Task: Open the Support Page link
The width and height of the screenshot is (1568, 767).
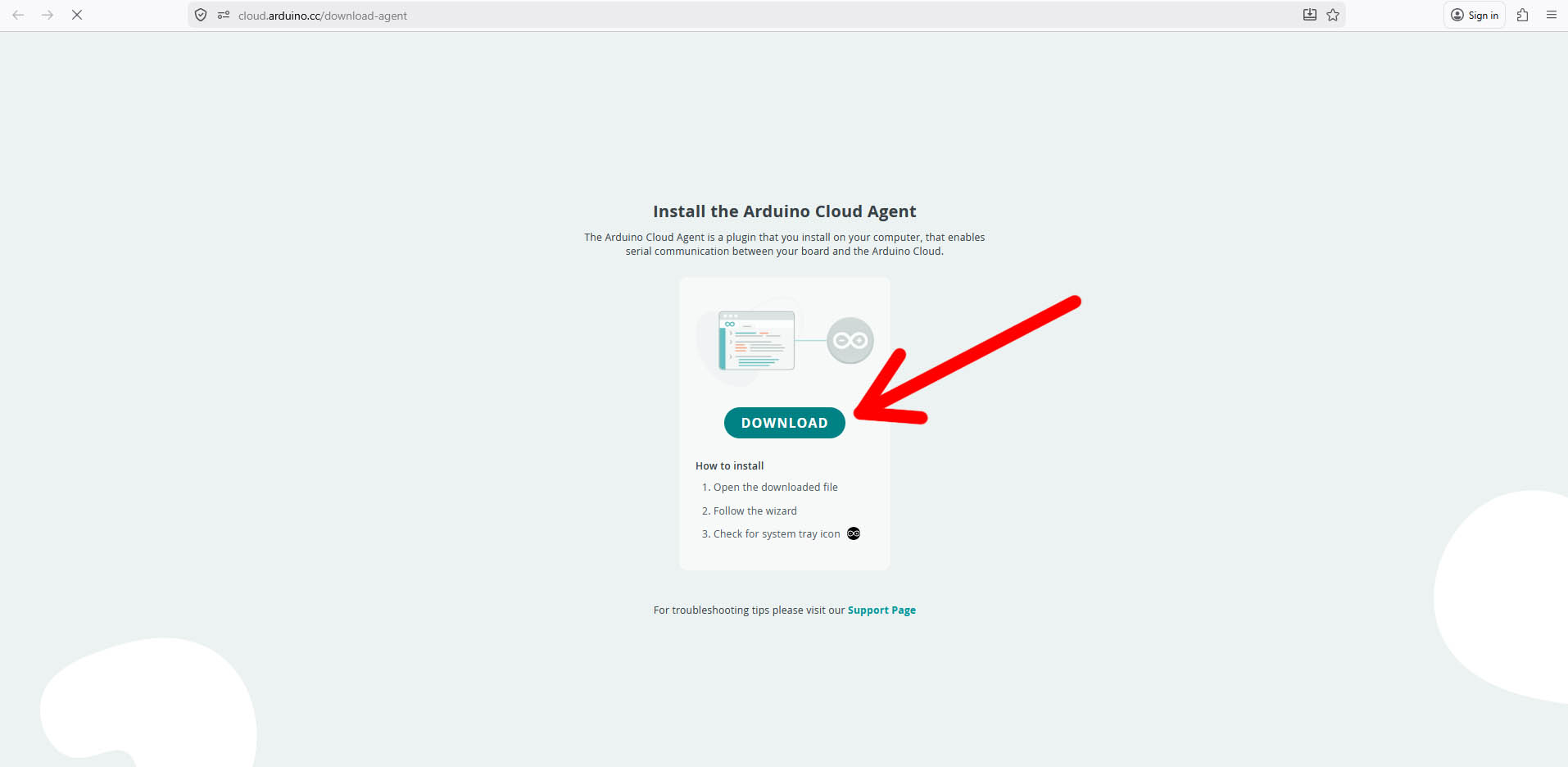Action: click(881, 610)
